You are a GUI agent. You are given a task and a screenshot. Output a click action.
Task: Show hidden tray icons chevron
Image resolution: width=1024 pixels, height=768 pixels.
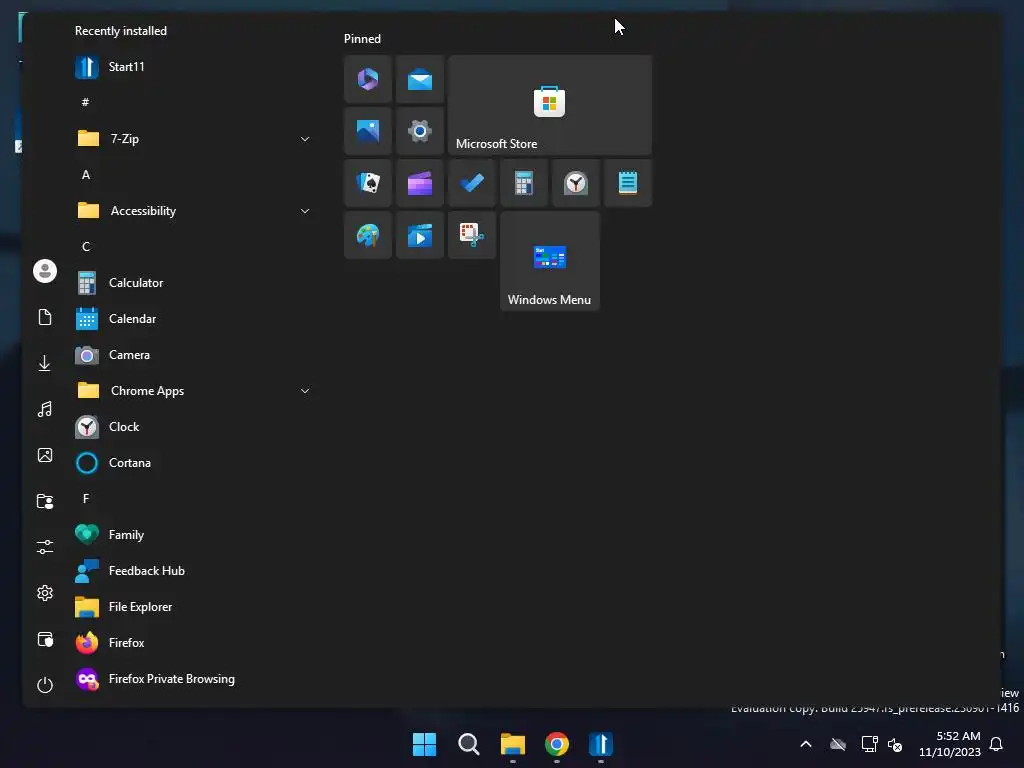[806, 744]
